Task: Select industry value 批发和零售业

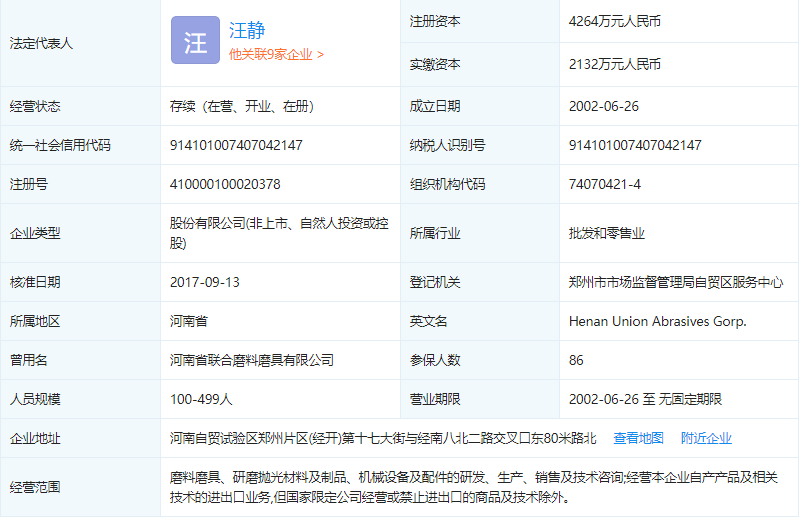Action: [x=607, y=233]
